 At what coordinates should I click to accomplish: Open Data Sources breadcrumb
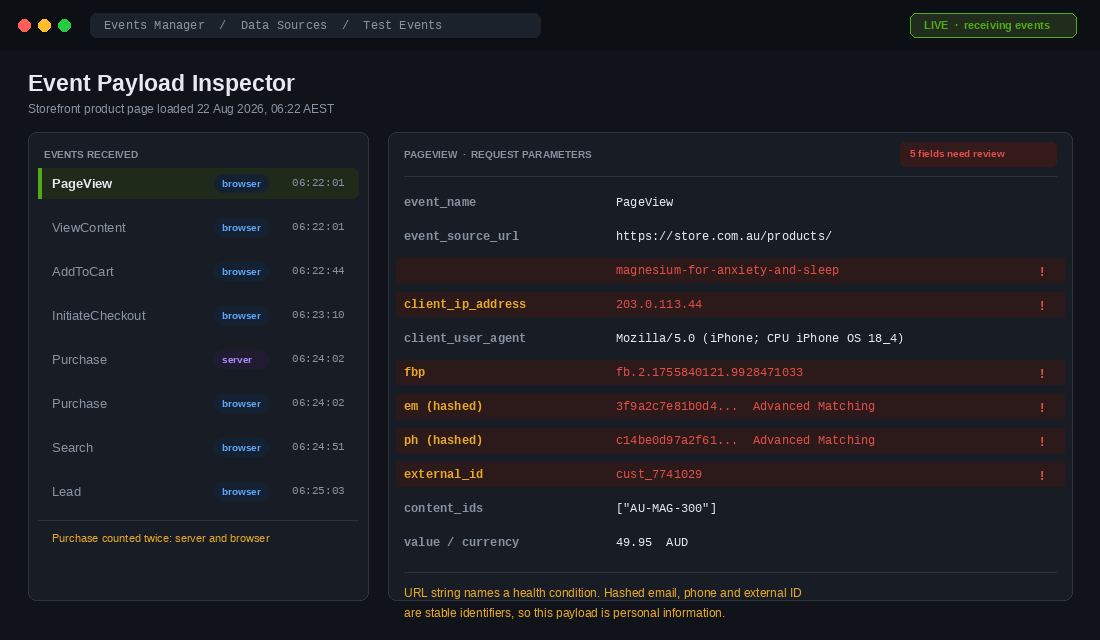point(283,25)
